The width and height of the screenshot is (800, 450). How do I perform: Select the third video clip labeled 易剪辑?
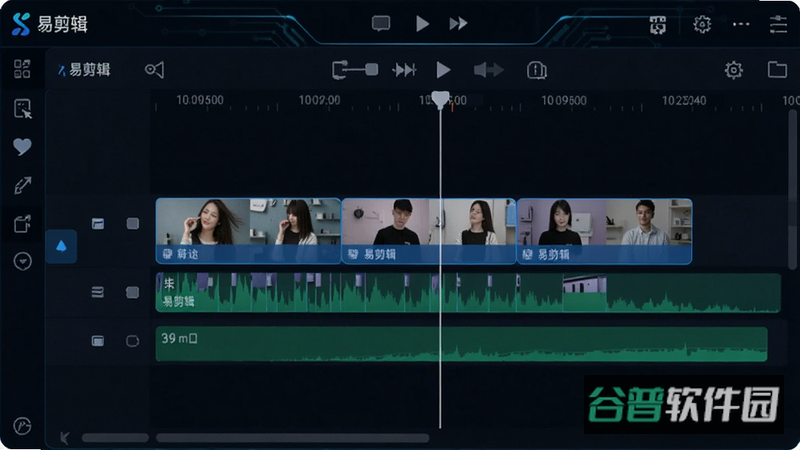[605, 231]
